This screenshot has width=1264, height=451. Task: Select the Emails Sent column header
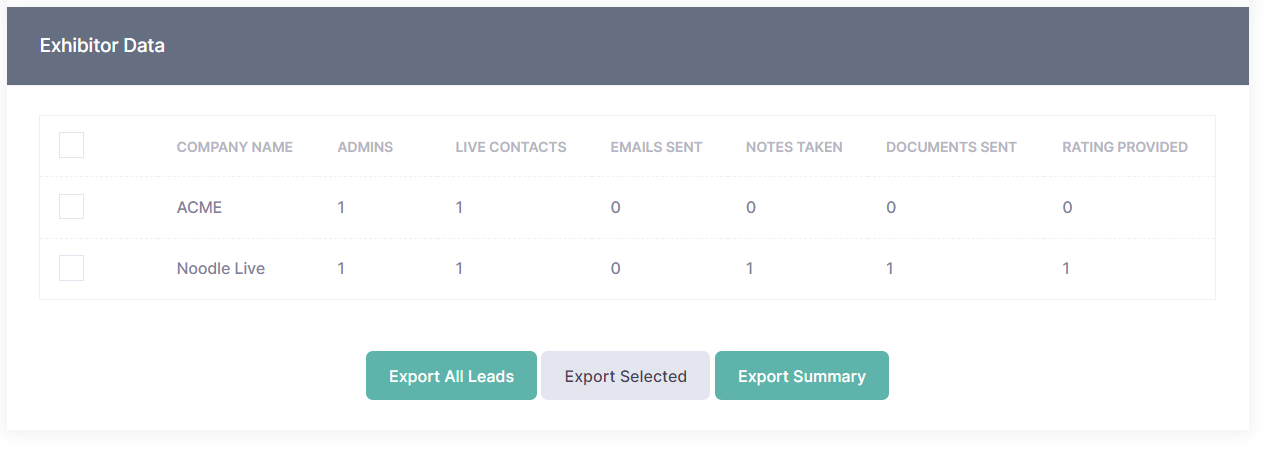click(656, 147)
